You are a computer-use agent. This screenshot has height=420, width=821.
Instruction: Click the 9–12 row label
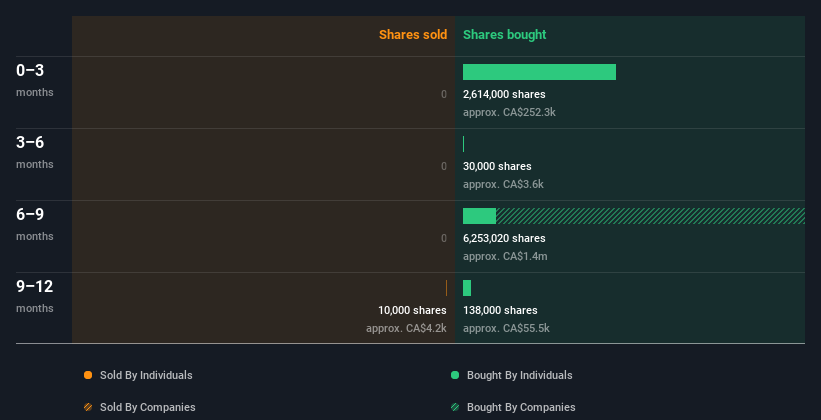click(x=35, y=286)
